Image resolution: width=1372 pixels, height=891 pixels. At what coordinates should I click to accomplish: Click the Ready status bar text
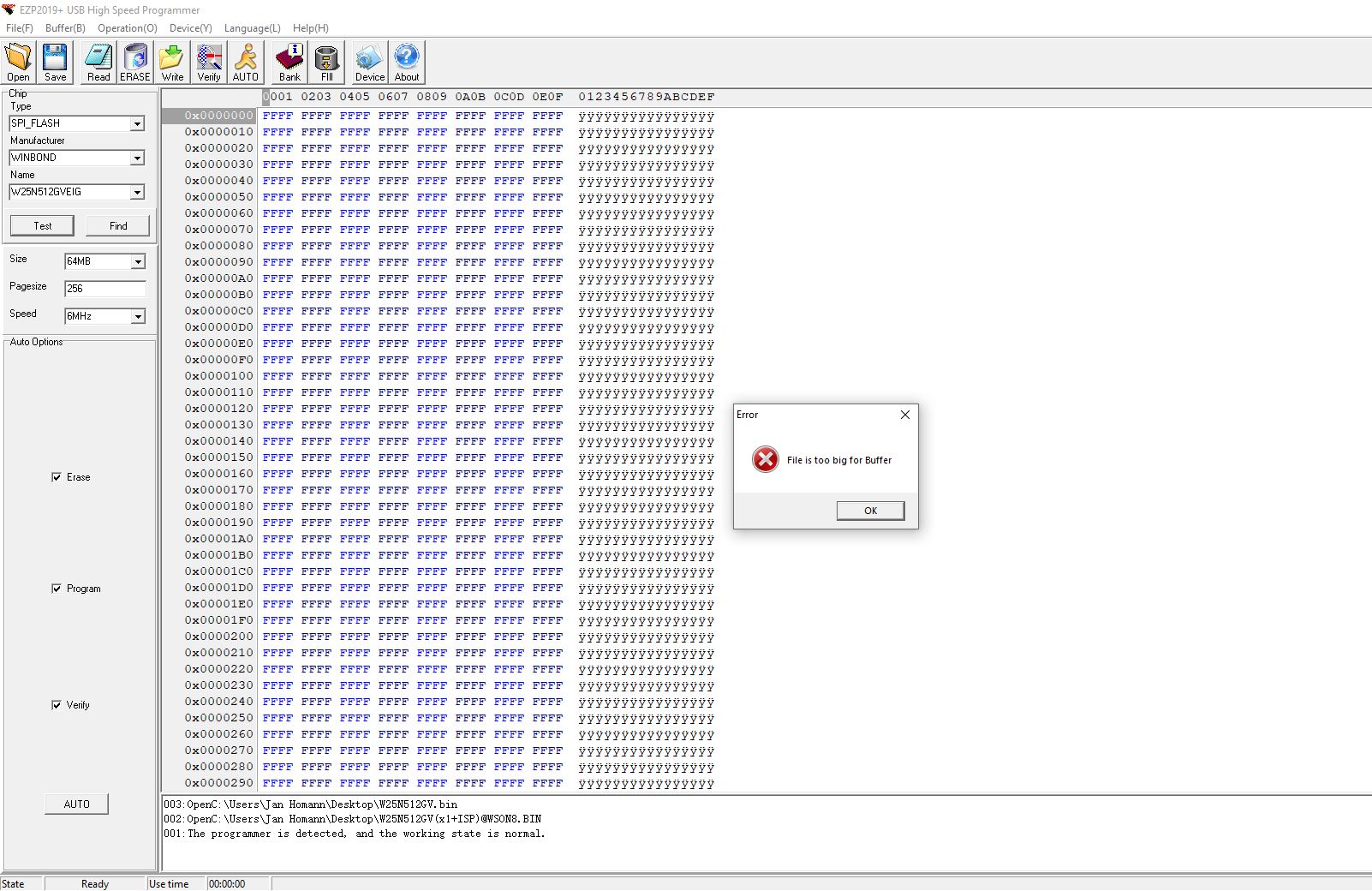[x=95, y=884]
